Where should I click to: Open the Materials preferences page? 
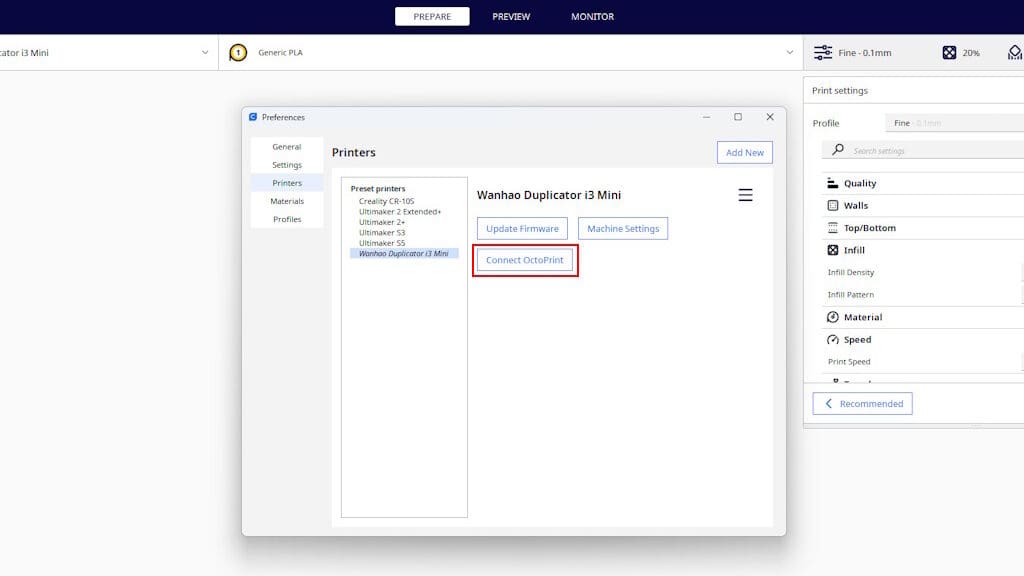(x=287, y=201)
